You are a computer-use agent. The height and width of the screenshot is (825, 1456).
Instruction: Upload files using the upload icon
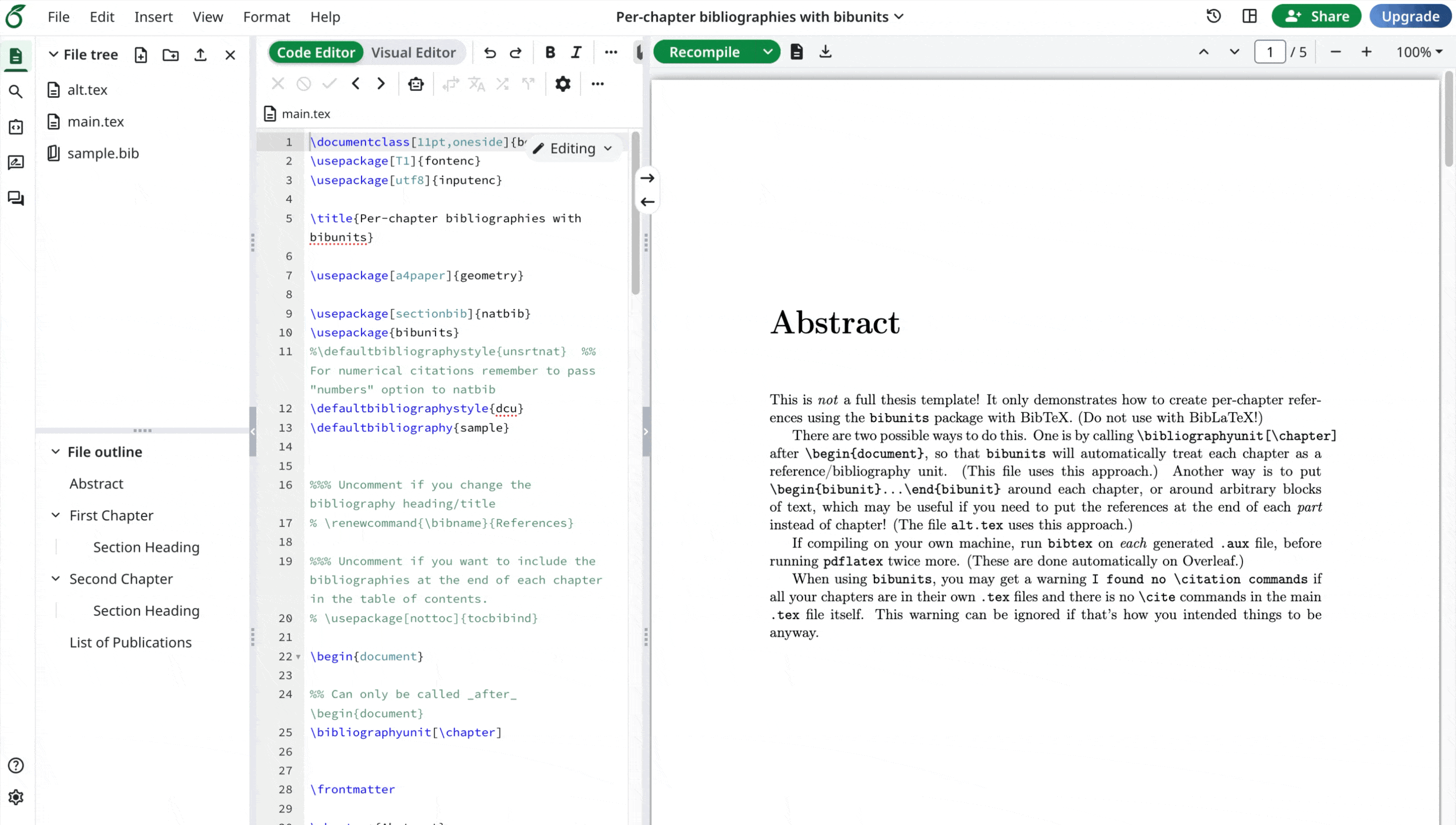200,55
